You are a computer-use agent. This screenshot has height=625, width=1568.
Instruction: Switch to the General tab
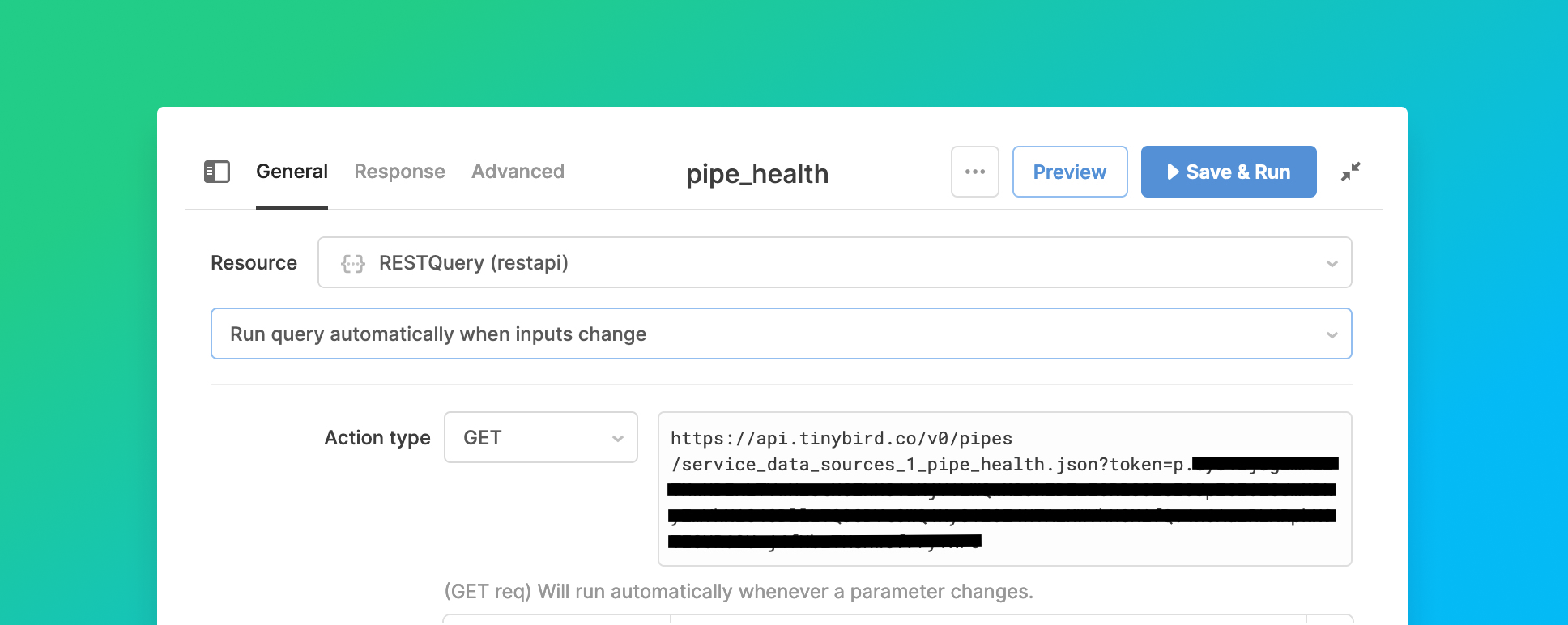292,172
